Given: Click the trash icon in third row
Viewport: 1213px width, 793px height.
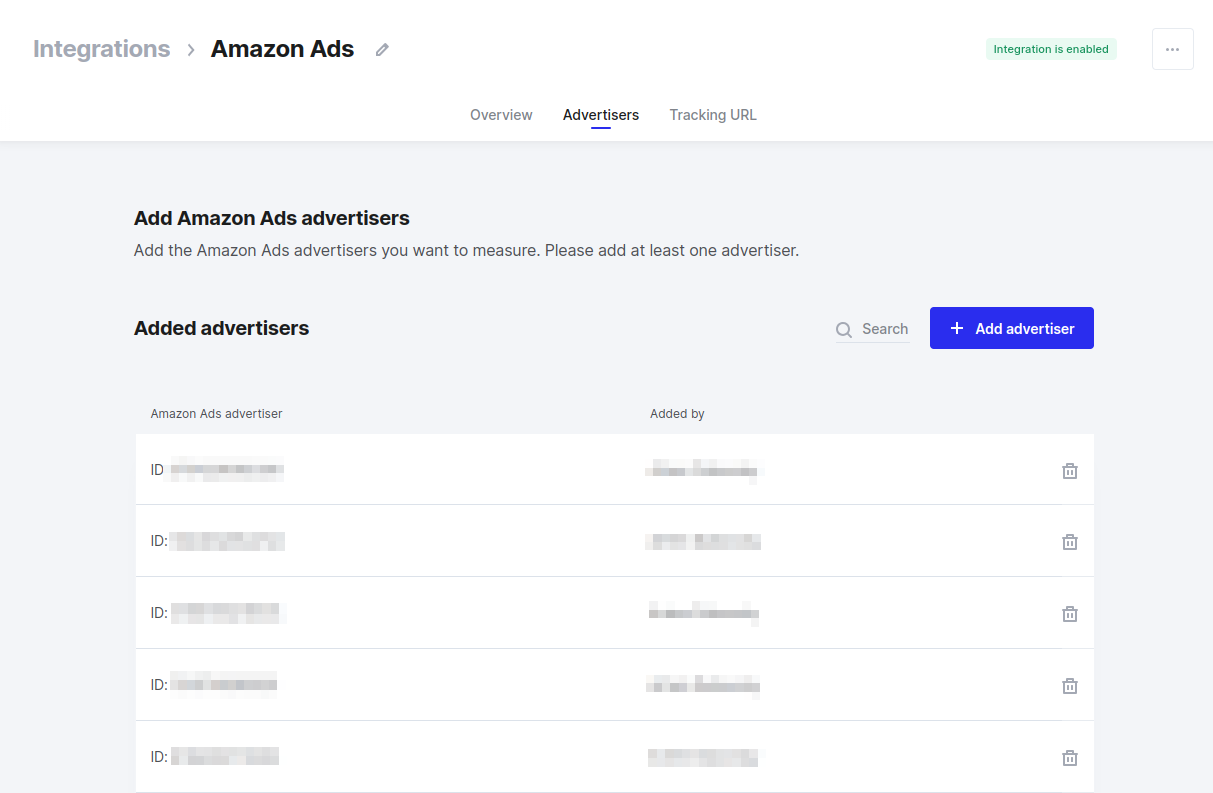Looking at the screenshot, I should click(x=1069, y=614).
